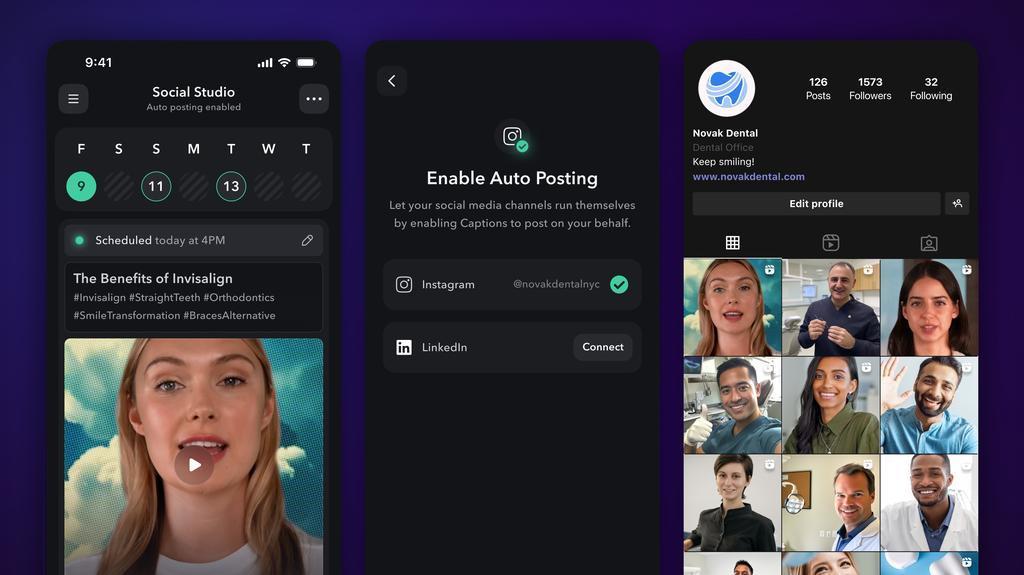
Task: Click Edit profile button
Action: tap(816, 204)
